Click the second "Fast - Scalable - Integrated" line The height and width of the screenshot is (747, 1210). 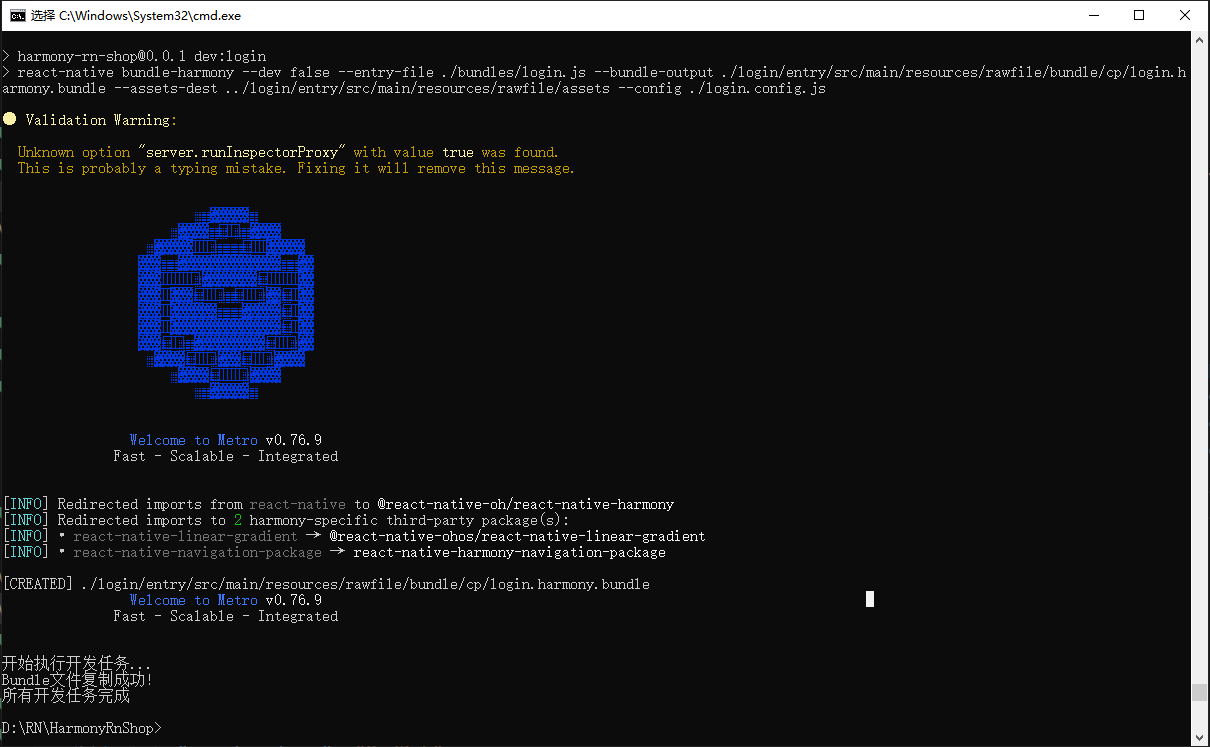(x=225, y=616)
